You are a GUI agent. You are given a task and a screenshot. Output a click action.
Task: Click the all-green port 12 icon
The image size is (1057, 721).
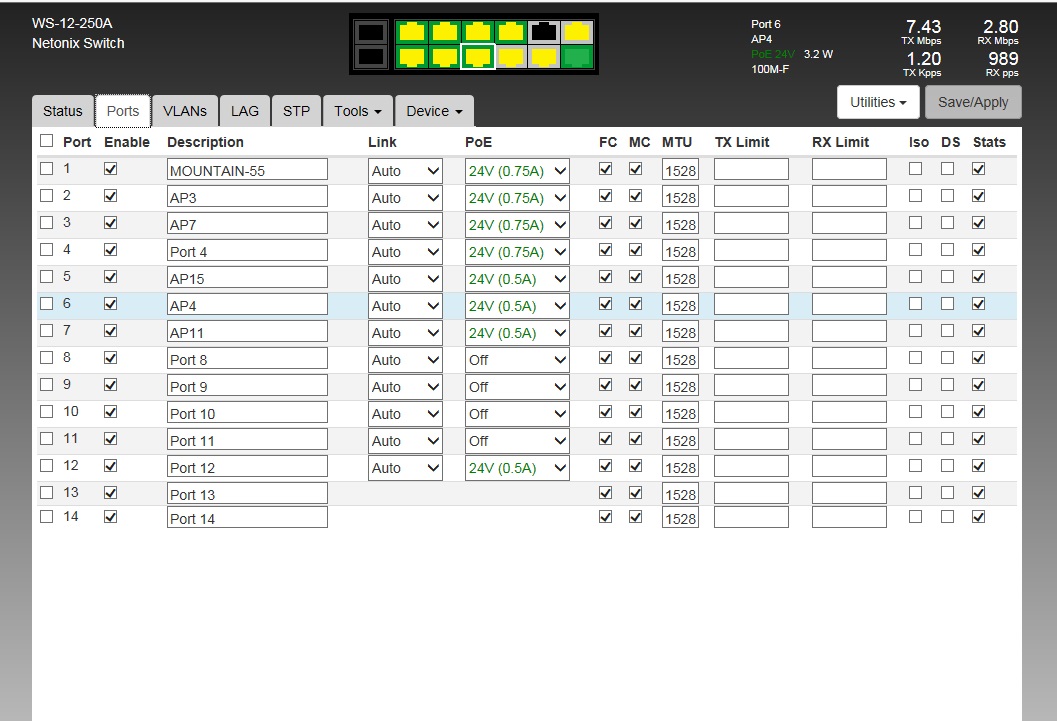pos(577,57)
